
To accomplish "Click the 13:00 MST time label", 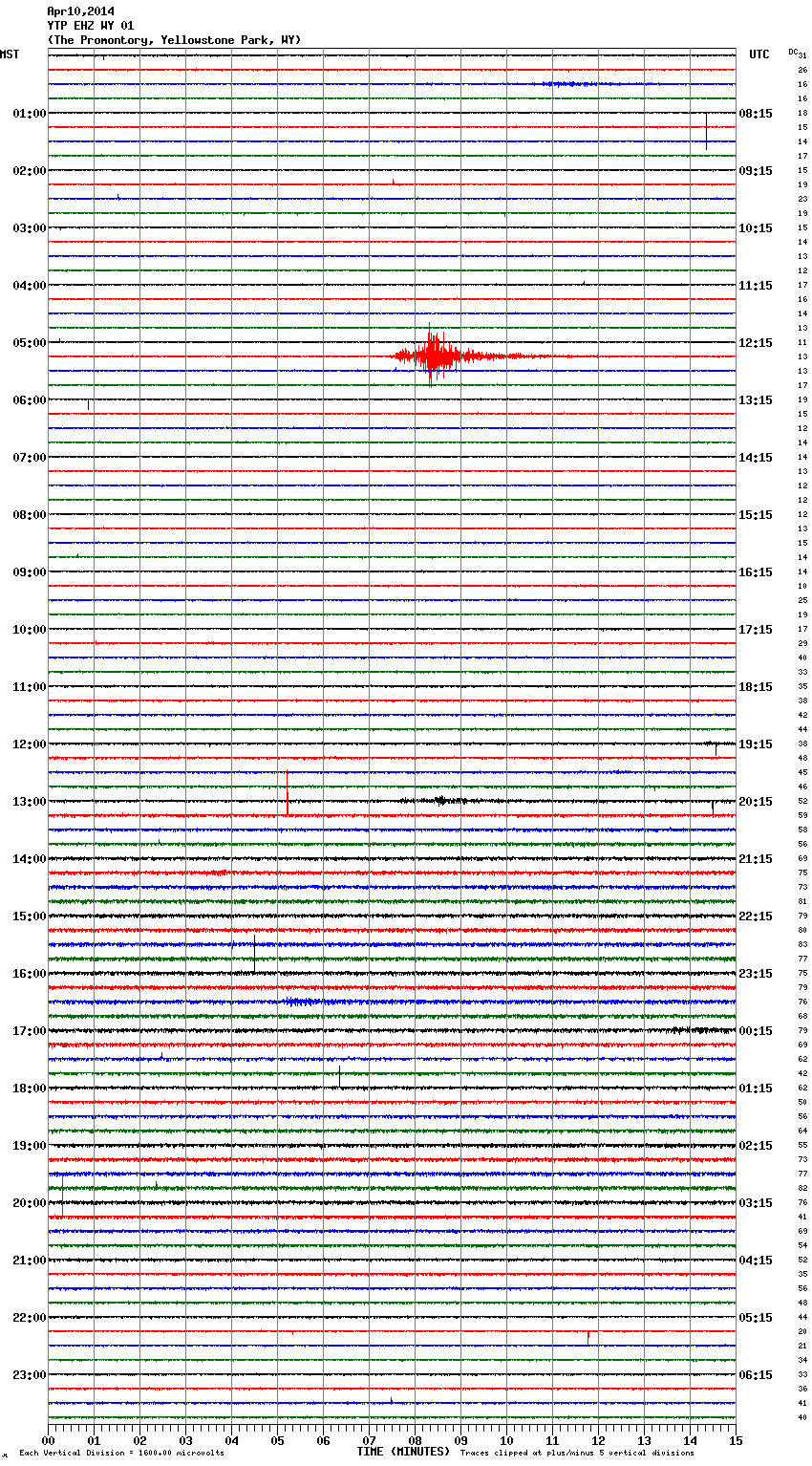I will pos(30,802).
